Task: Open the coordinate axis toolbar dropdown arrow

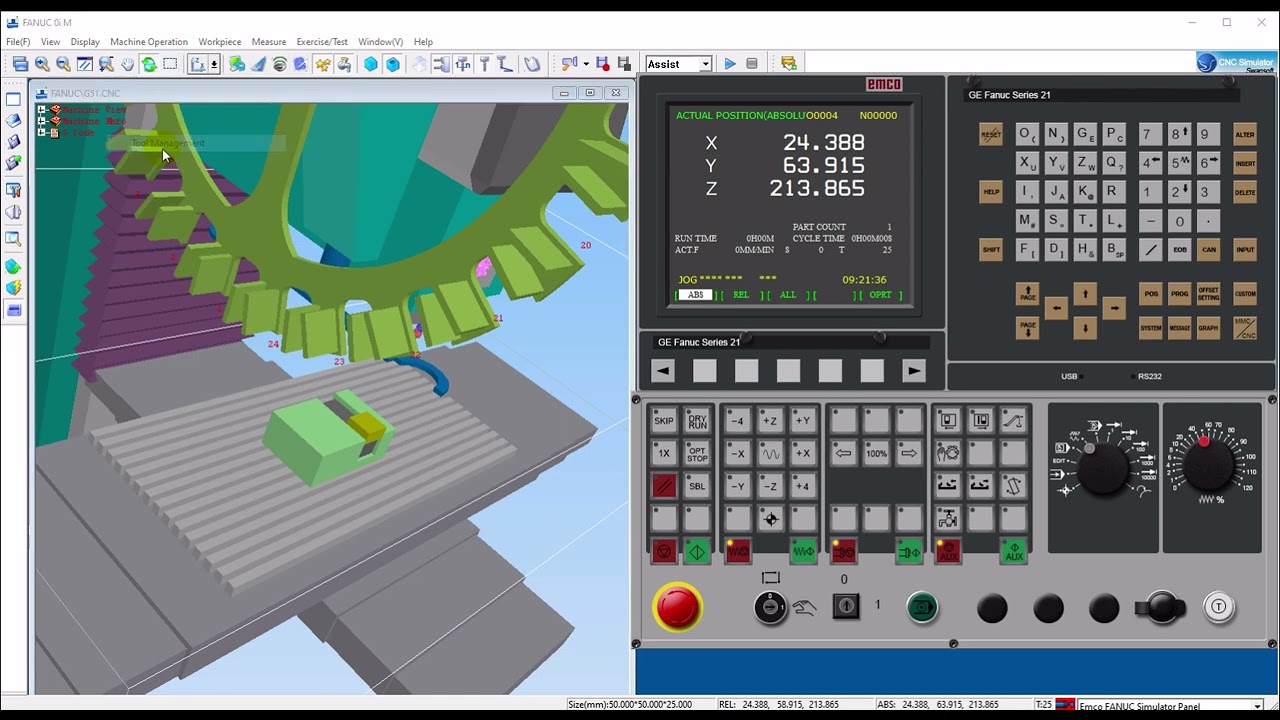Action: [214, 64]
